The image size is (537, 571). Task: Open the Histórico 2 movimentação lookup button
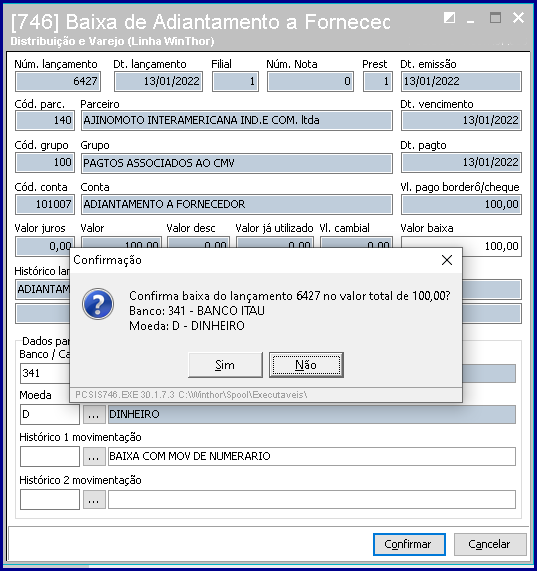(94, 499)
